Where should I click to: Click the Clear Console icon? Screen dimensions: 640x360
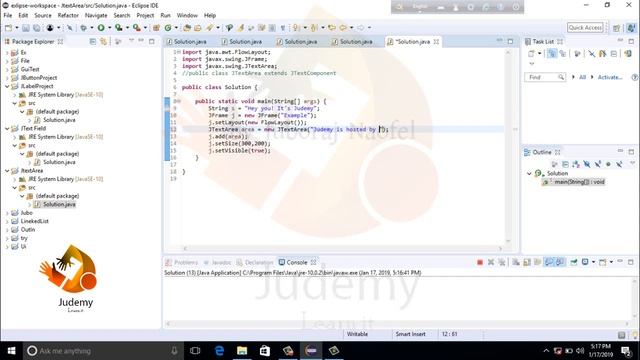coord(516,262)
